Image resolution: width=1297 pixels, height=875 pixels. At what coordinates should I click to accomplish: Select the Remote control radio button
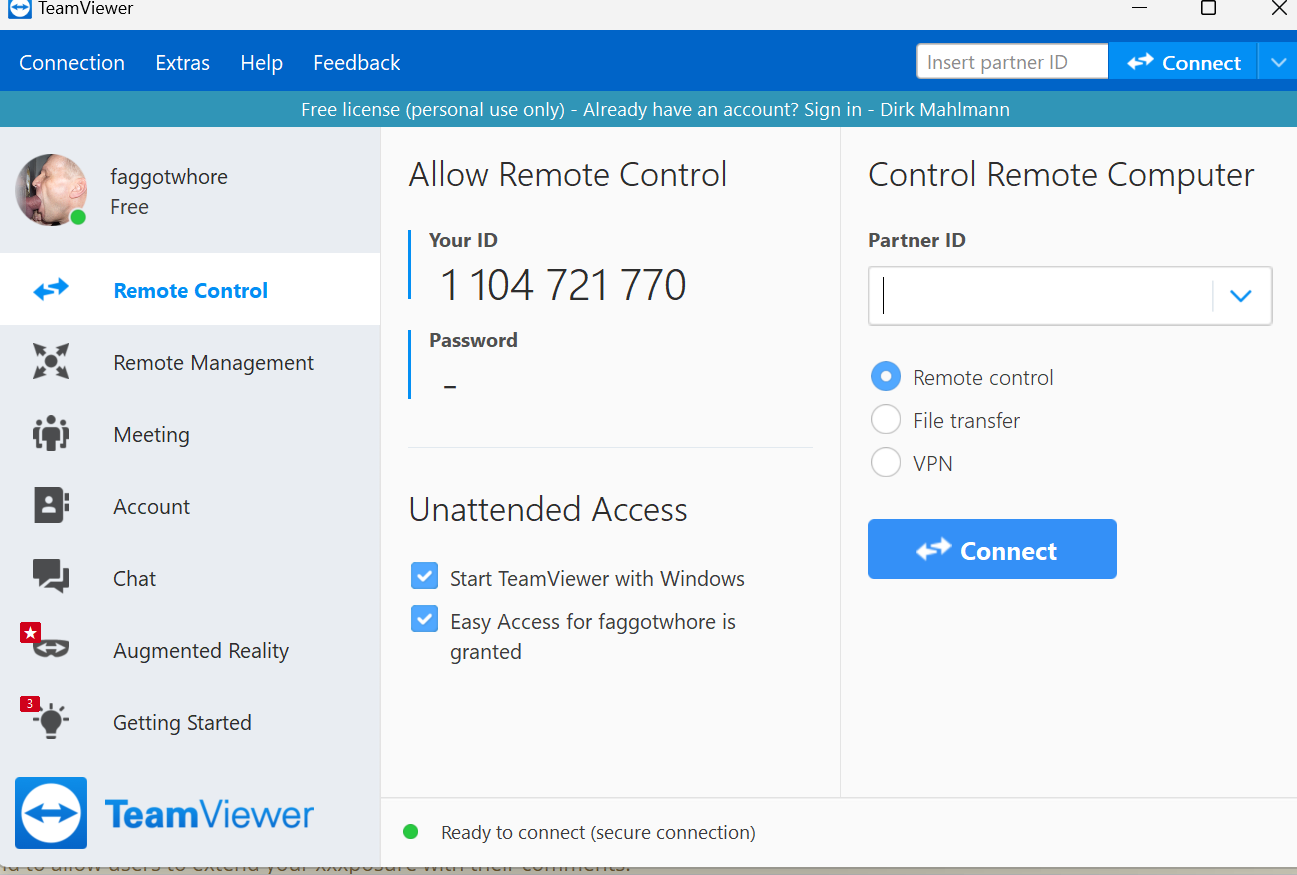(x=886, y=377)
